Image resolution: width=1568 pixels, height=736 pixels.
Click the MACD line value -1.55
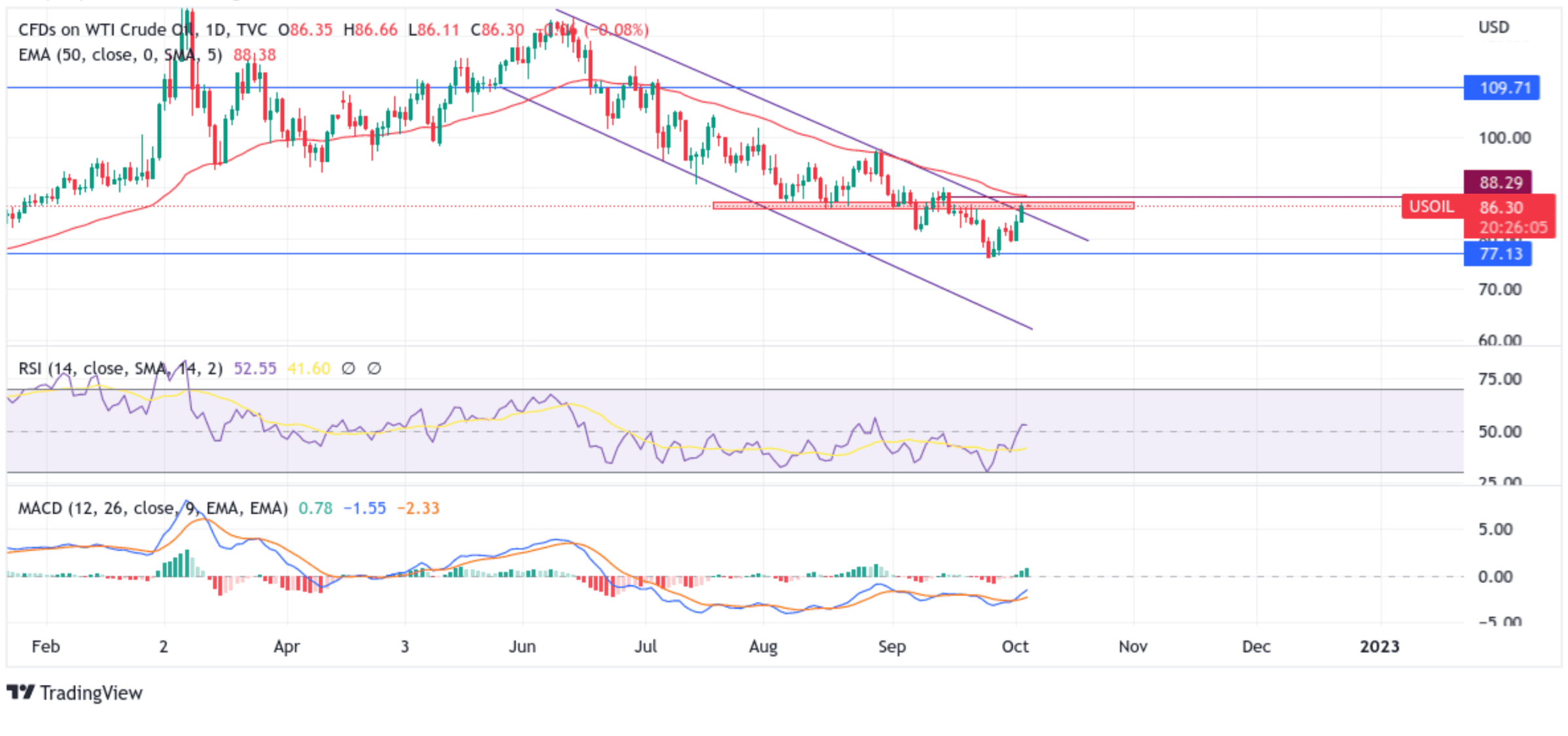(364, 508)
